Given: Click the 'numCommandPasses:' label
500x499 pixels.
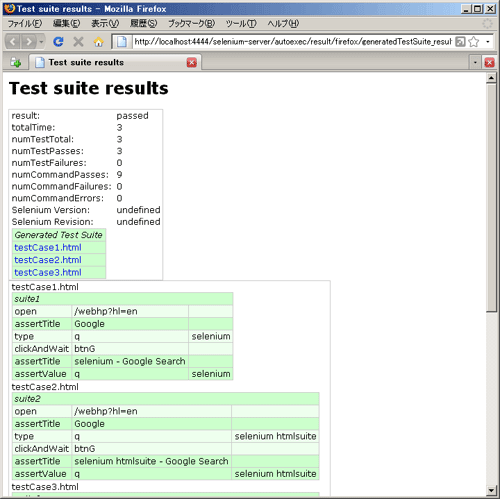Looking at the screenshot, I should click(60, 175).
